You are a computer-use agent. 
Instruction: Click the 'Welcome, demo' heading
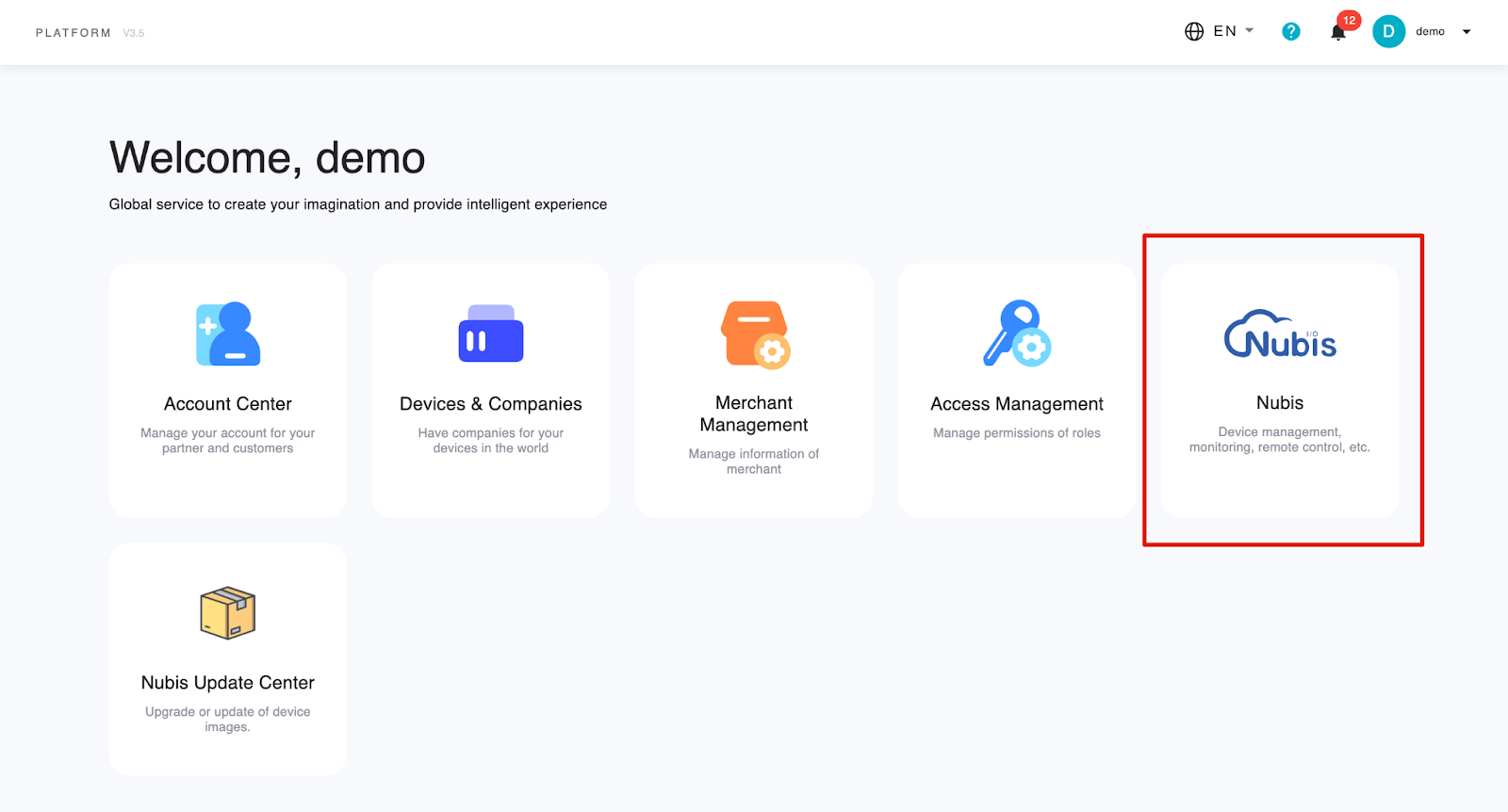pos(268,158)
